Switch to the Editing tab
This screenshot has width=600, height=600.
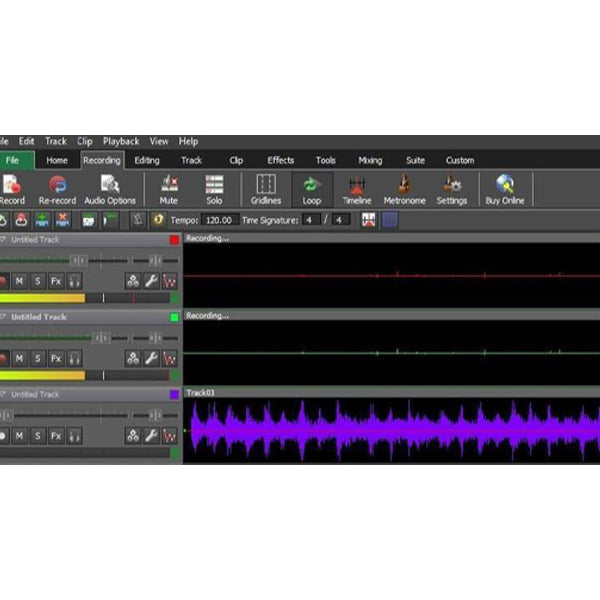coord(147,160)
